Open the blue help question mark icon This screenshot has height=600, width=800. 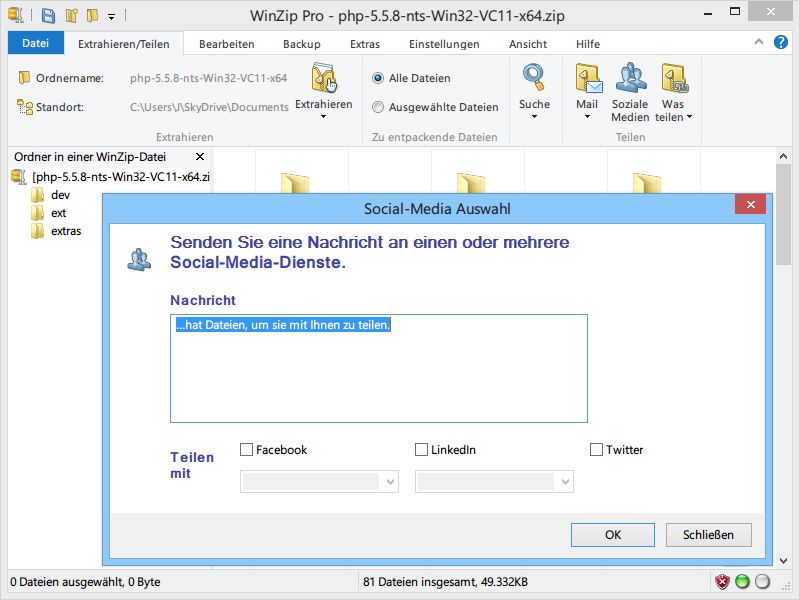coord(781,42)
